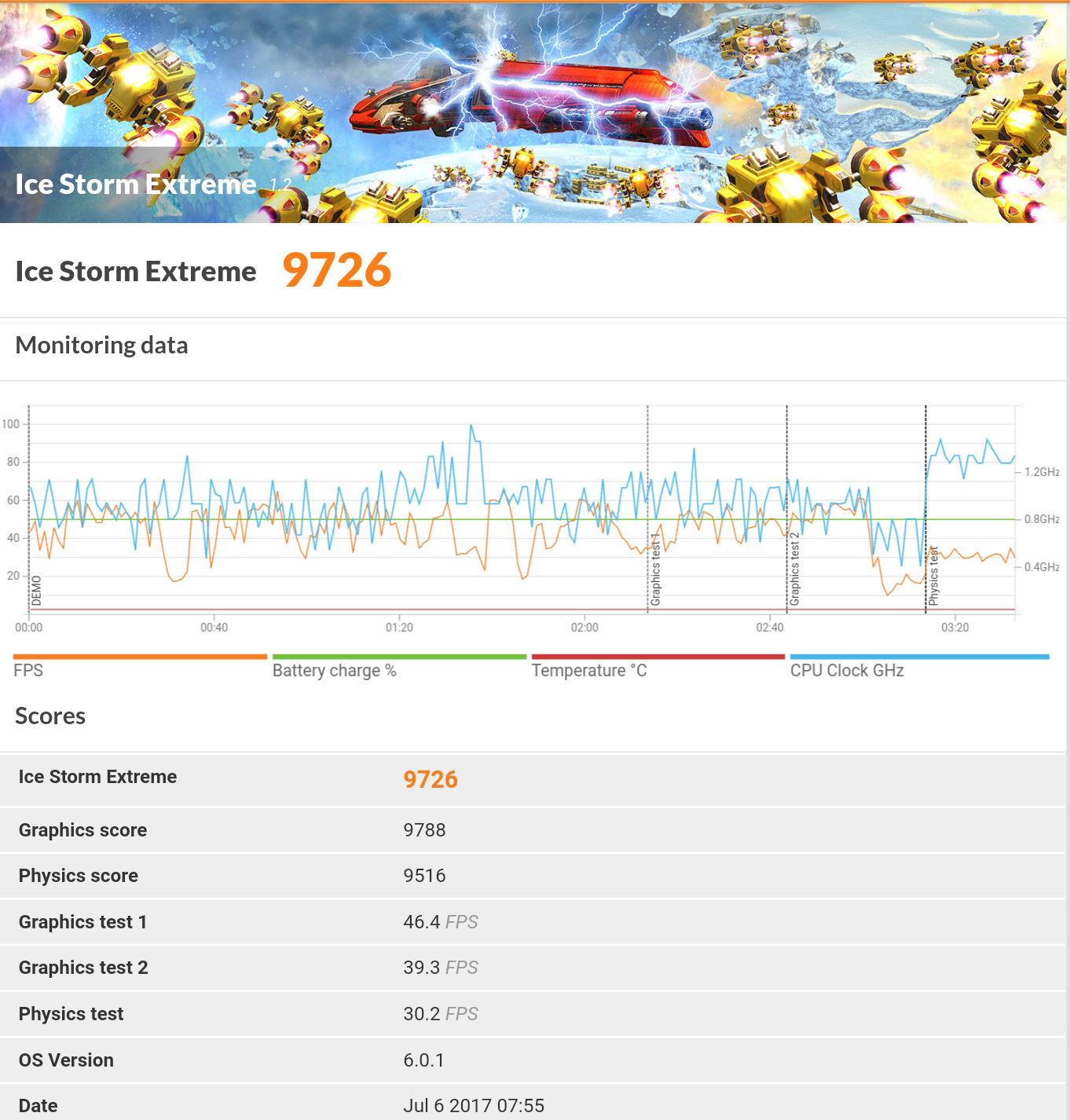Click the 01:20 time axis label

point(399,628)
